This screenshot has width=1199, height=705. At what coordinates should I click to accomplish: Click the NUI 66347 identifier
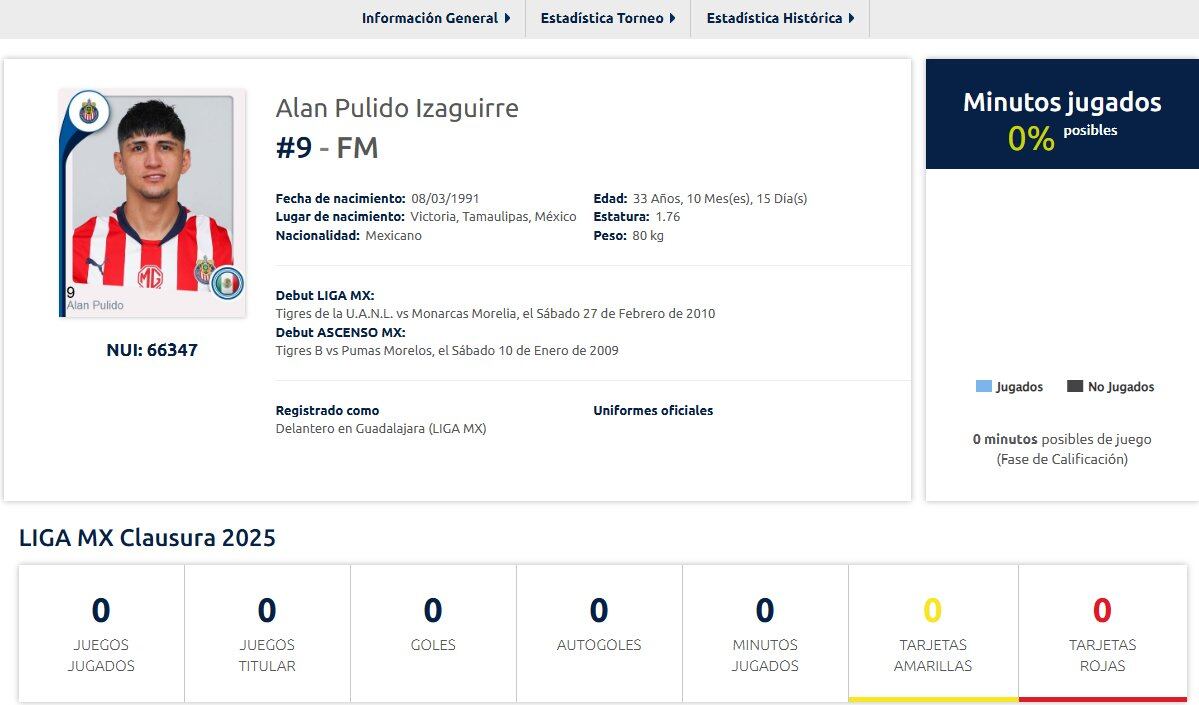[152, 350]
